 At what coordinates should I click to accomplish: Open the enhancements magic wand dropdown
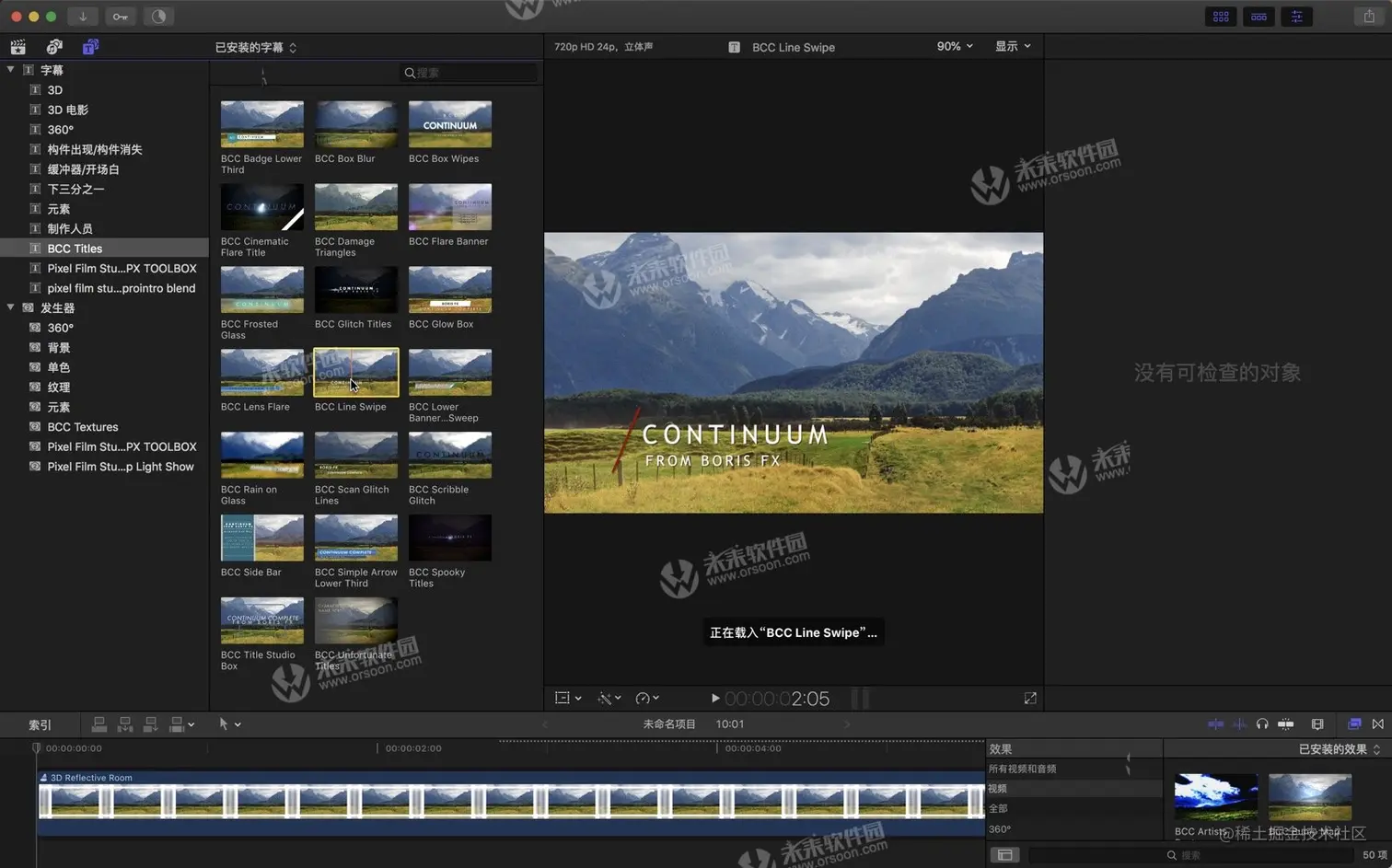coord(609,699)
